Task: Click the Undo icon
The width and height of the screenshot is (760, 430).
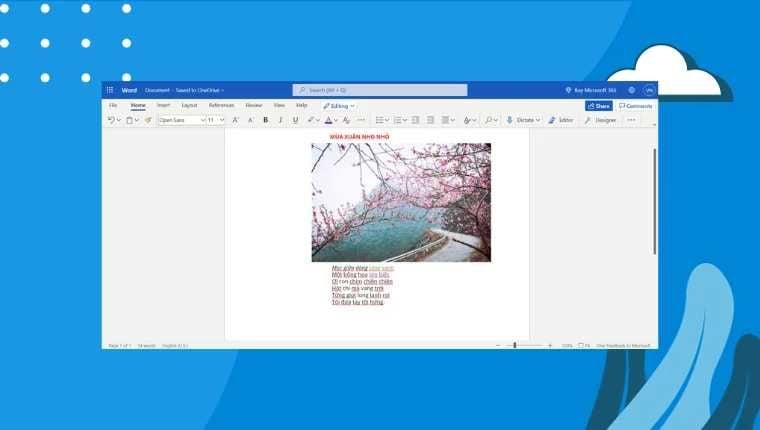Action: 111,120
